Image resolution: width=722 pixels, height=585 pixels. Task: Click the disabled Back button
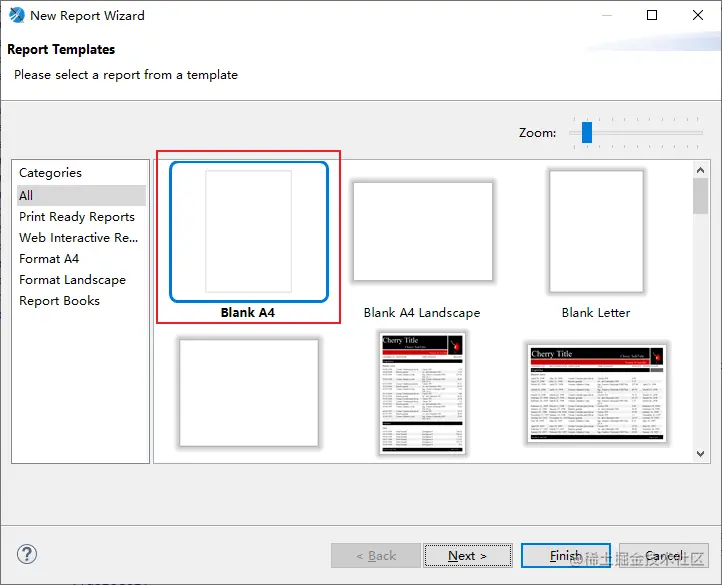[x=376, y=556]
